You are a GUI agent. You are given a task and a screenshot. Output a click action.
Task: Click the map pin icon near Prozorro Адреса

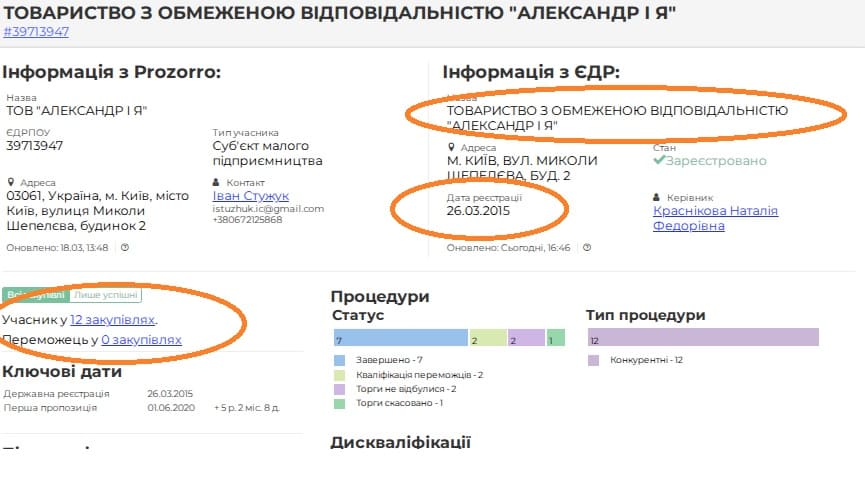[x=10, y=182]
